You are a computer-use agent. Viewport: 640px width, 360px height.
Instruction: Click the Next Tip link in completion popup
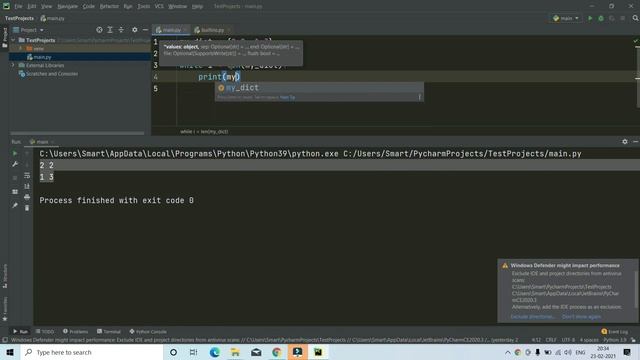(x=287, y=98)
